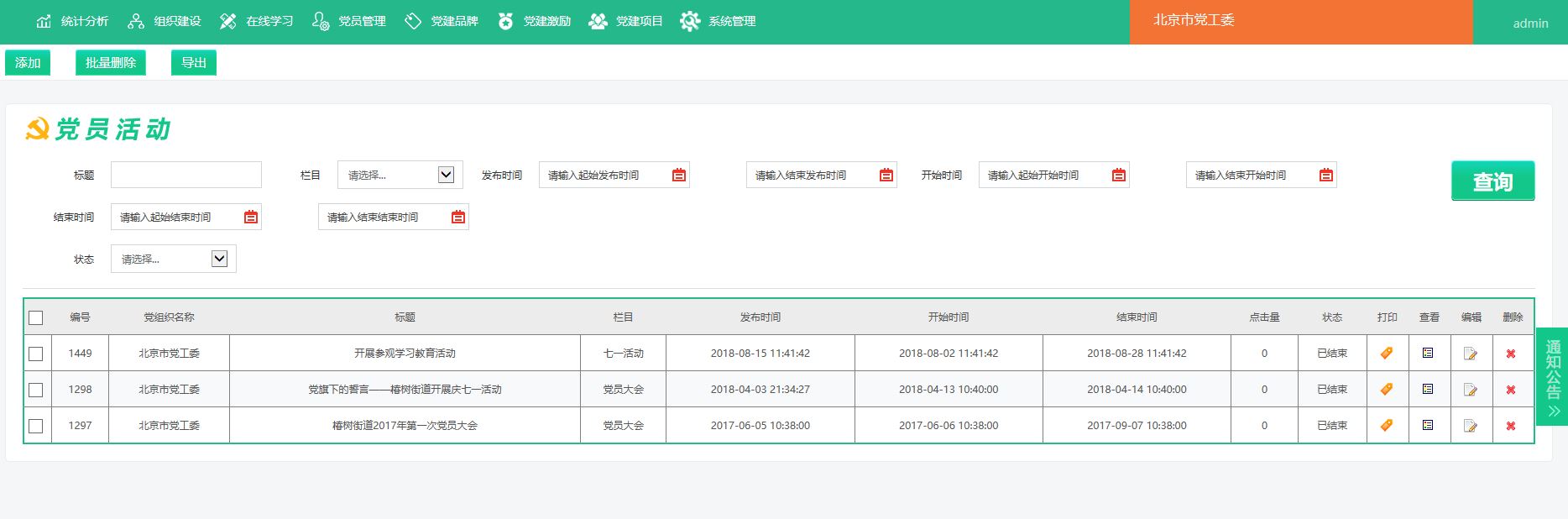
Task: Open the 系统管理 menu
Action: pyautogui.click(x=719, y=21)
